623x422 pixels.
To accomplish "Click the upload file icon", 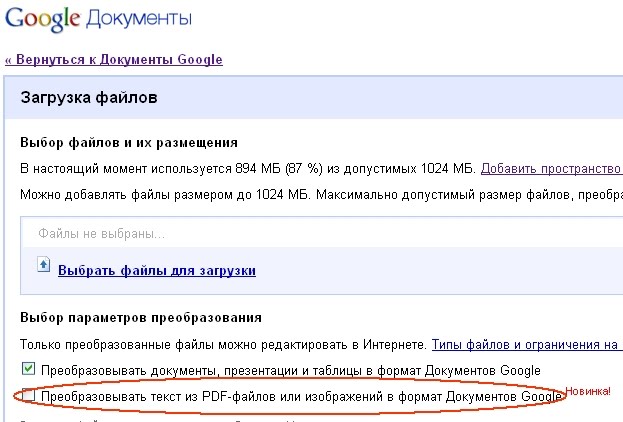I will tap(44, 265).
